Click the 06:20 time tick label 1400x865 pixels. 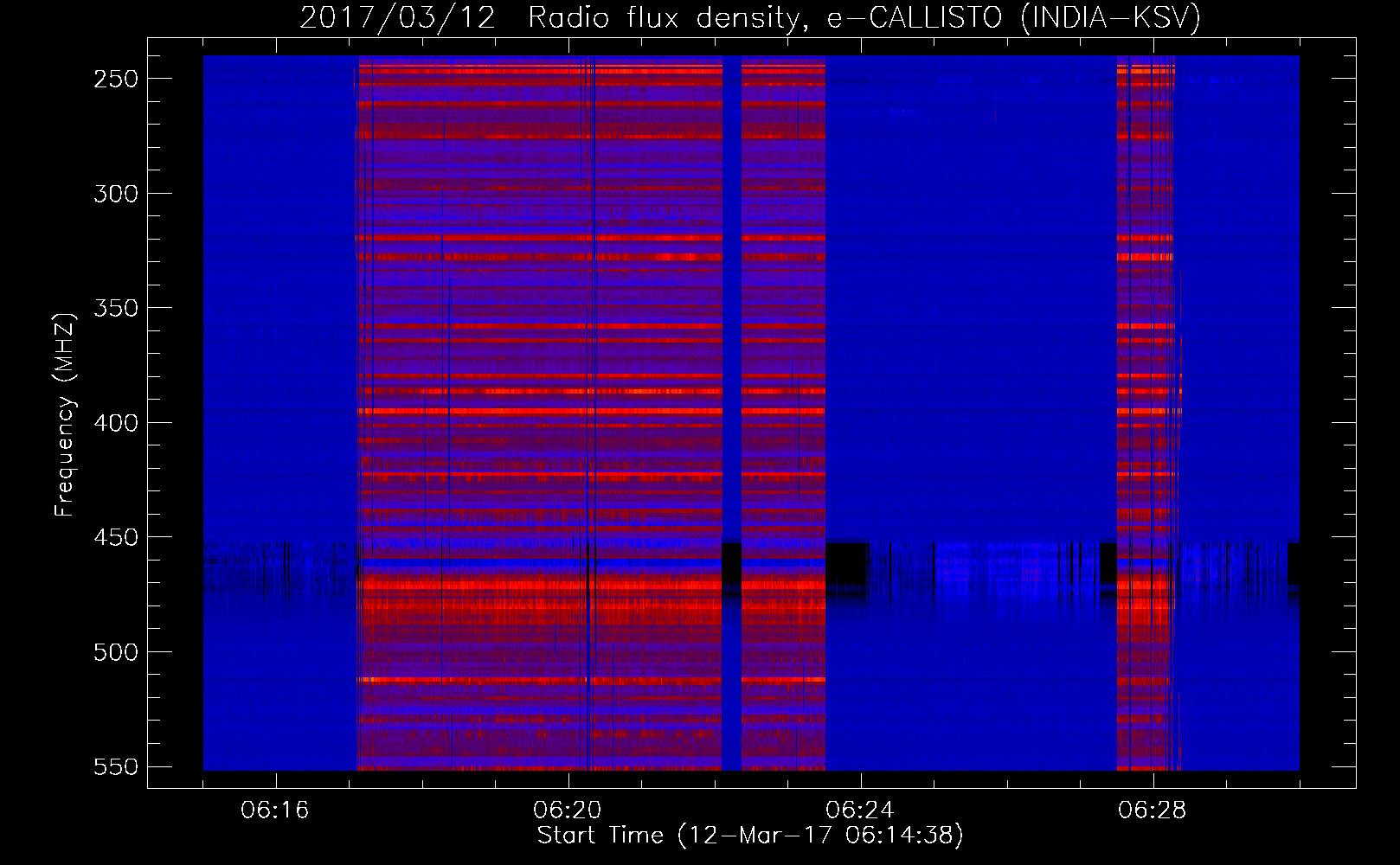[568, 810]
